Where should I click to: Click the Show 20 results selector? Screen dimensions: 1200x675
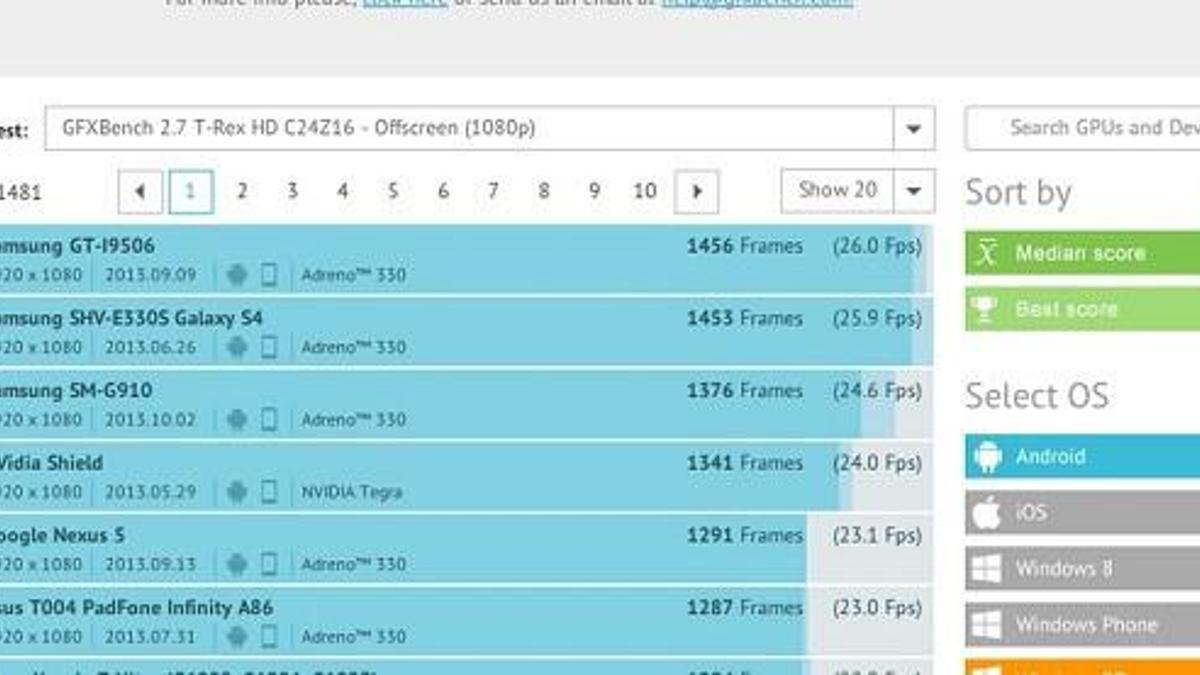(858, 191)
